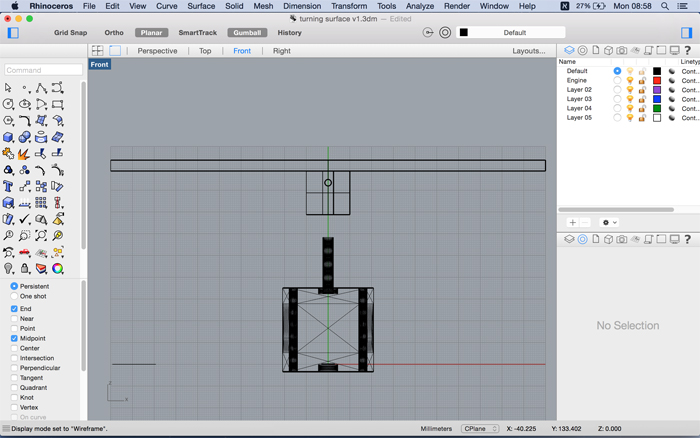Open the Layouts... button

pos(529,51)
